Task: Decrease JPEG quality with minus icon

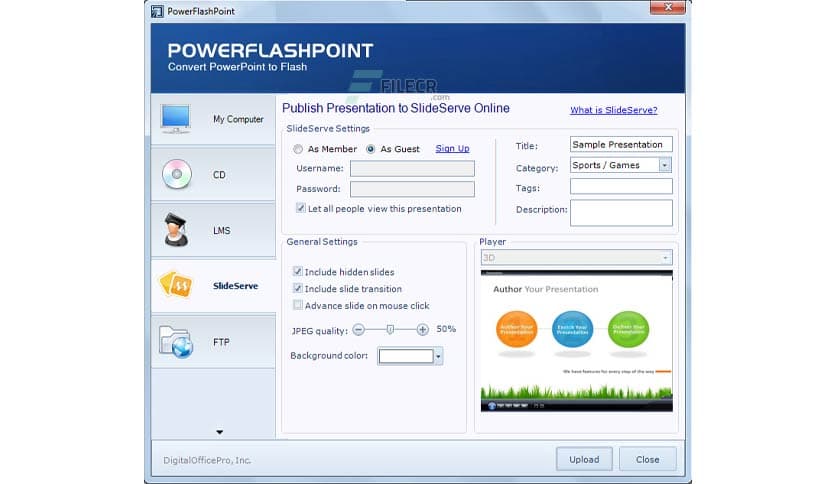Action: click(x=359, y=330)
